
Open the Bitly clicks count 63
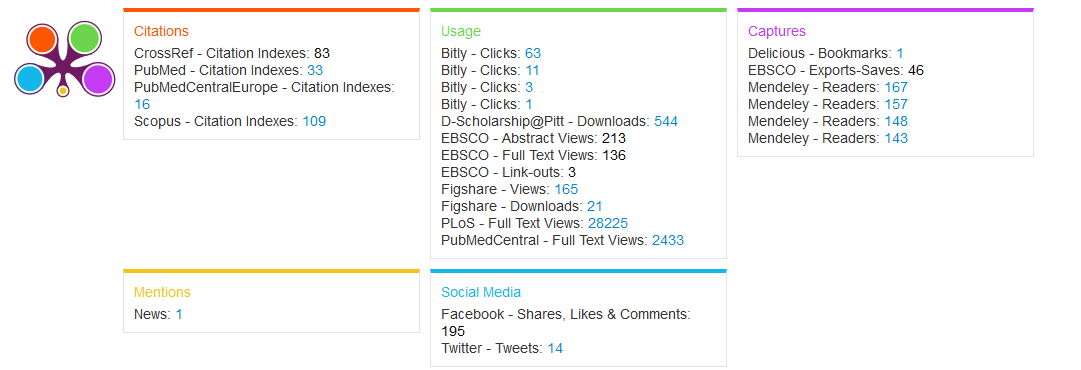click(533, 53)
